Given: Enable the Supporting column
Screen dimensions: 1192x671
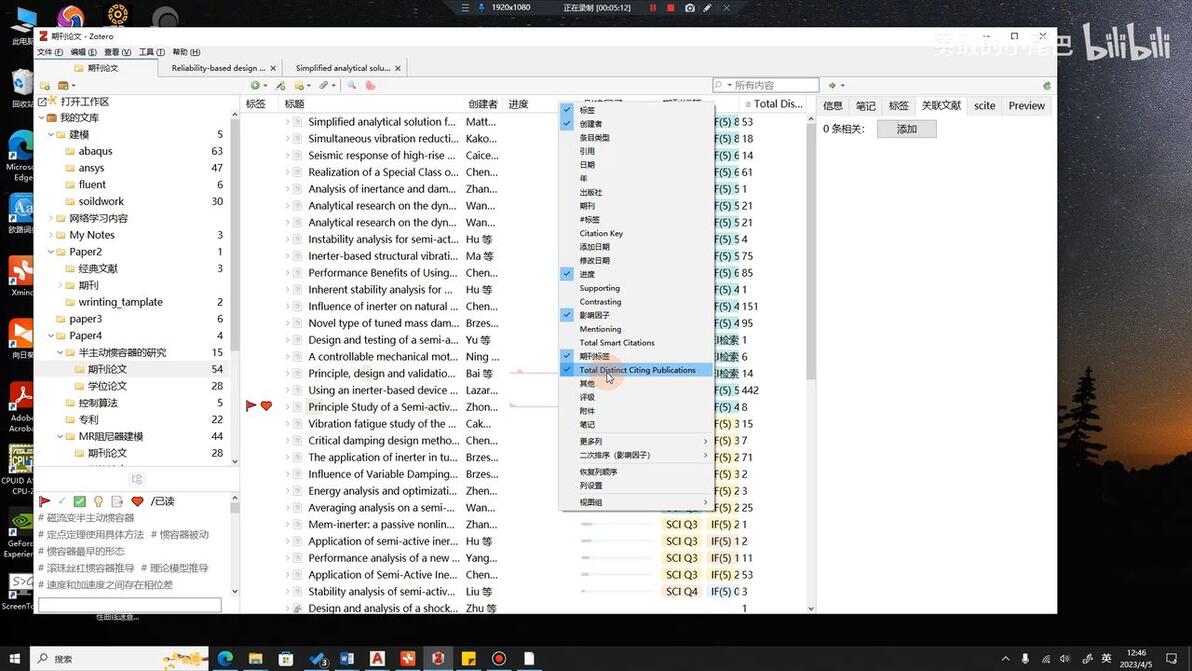Looking at the screenshot, I should 599,288.
